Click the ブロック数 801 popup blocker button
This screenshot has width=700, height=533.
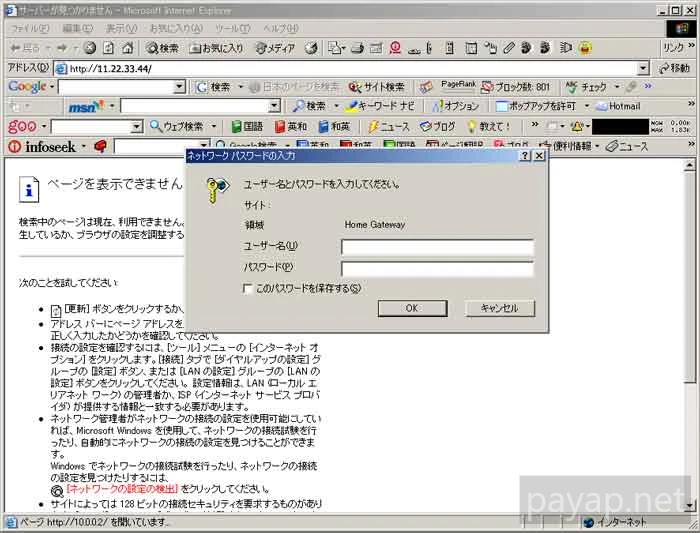(515, 87)
